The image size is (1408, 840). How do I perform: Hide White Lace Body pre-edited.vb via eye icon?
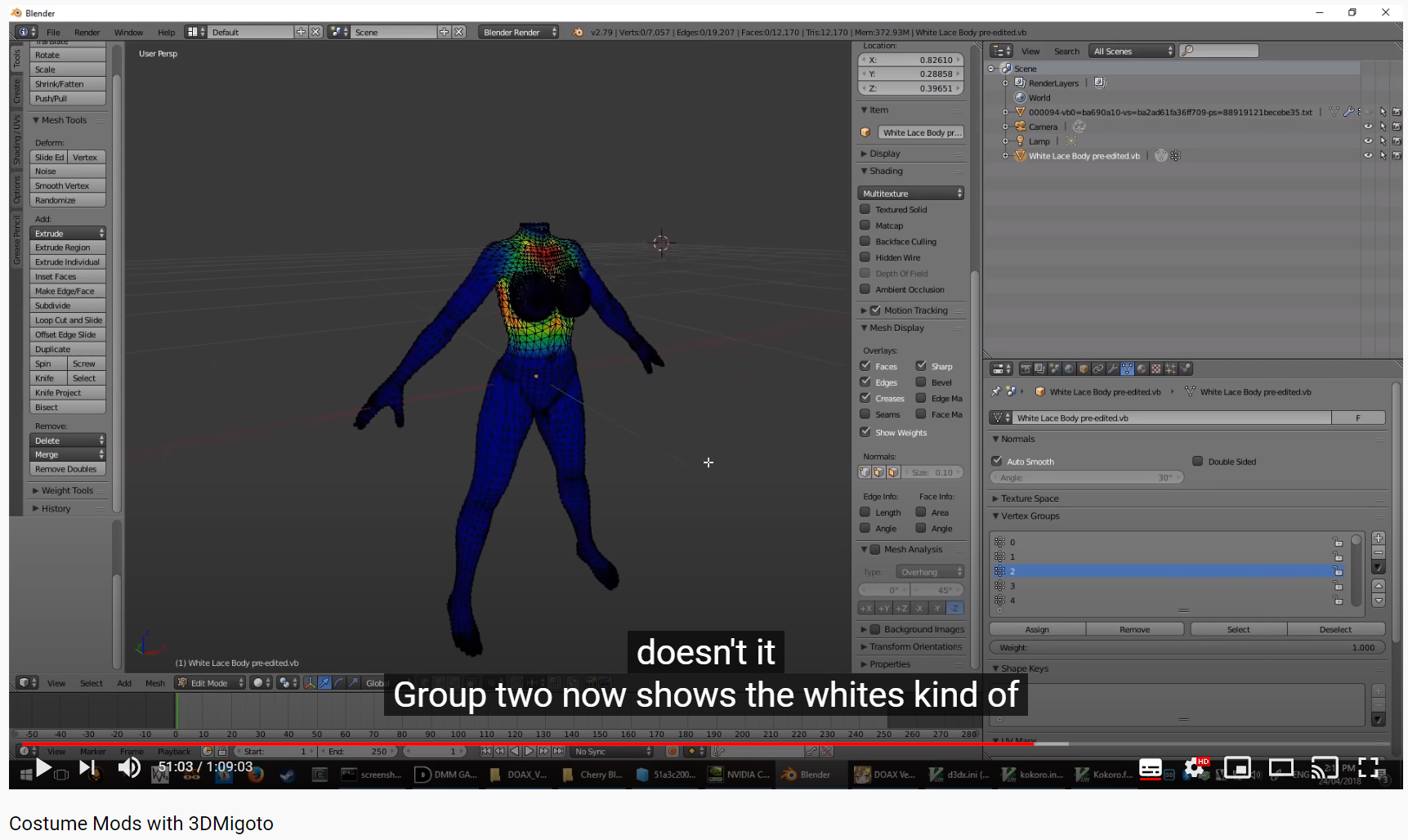1368,156
